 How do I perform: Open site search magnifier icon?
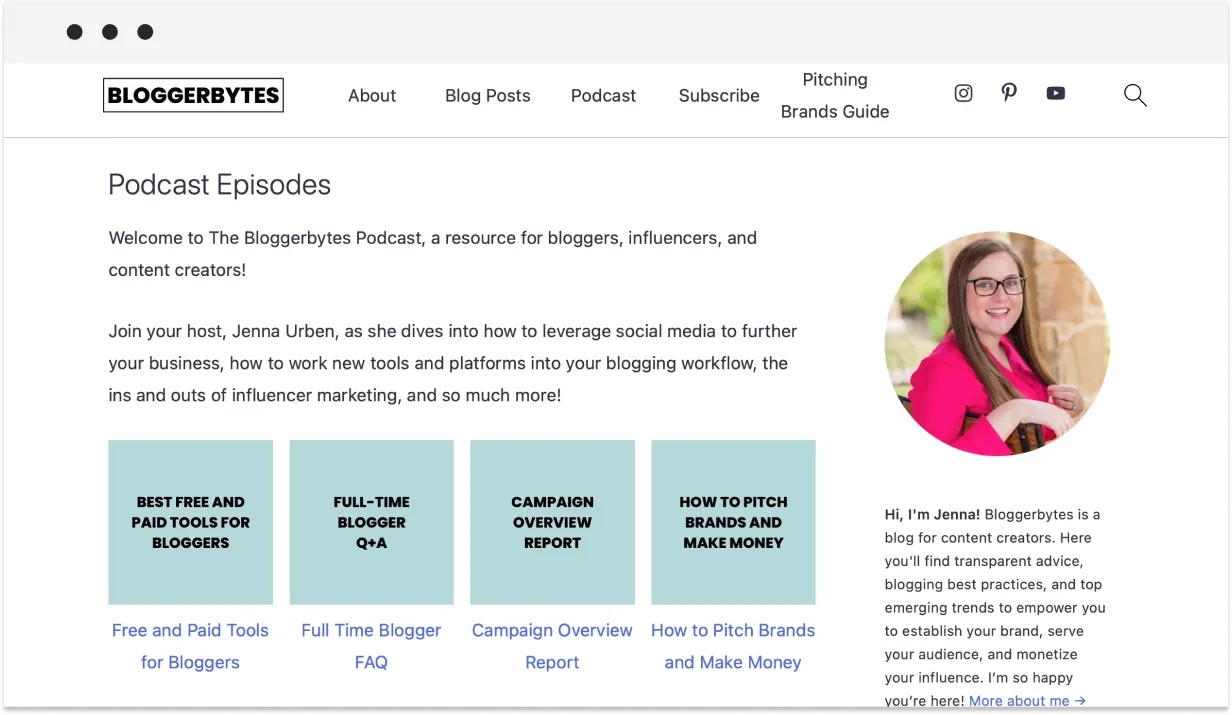pos(1135,95)
